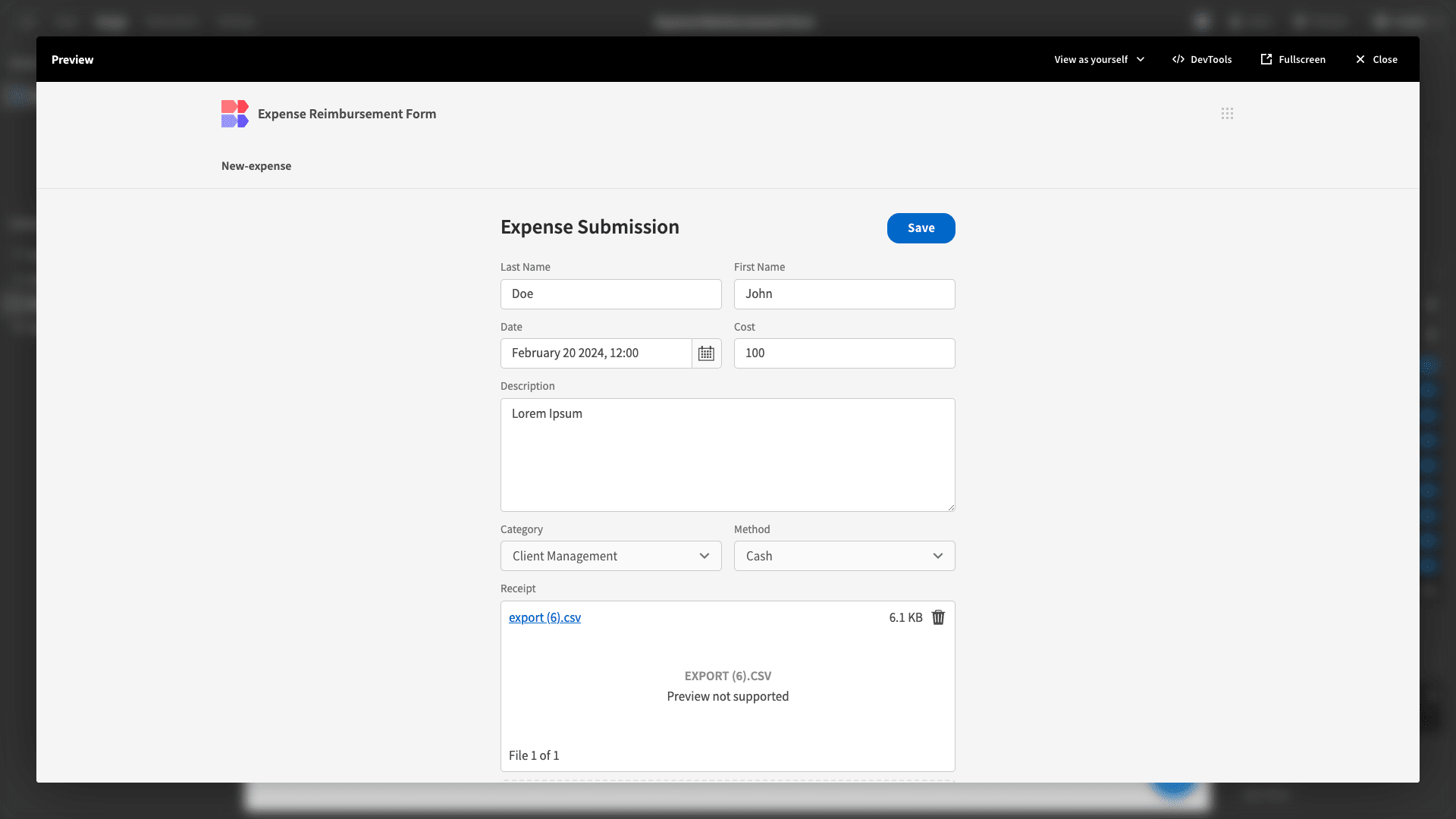Click the 6.1 KB file size text
The image size is (1456, 819).
[x=905, y=617]
